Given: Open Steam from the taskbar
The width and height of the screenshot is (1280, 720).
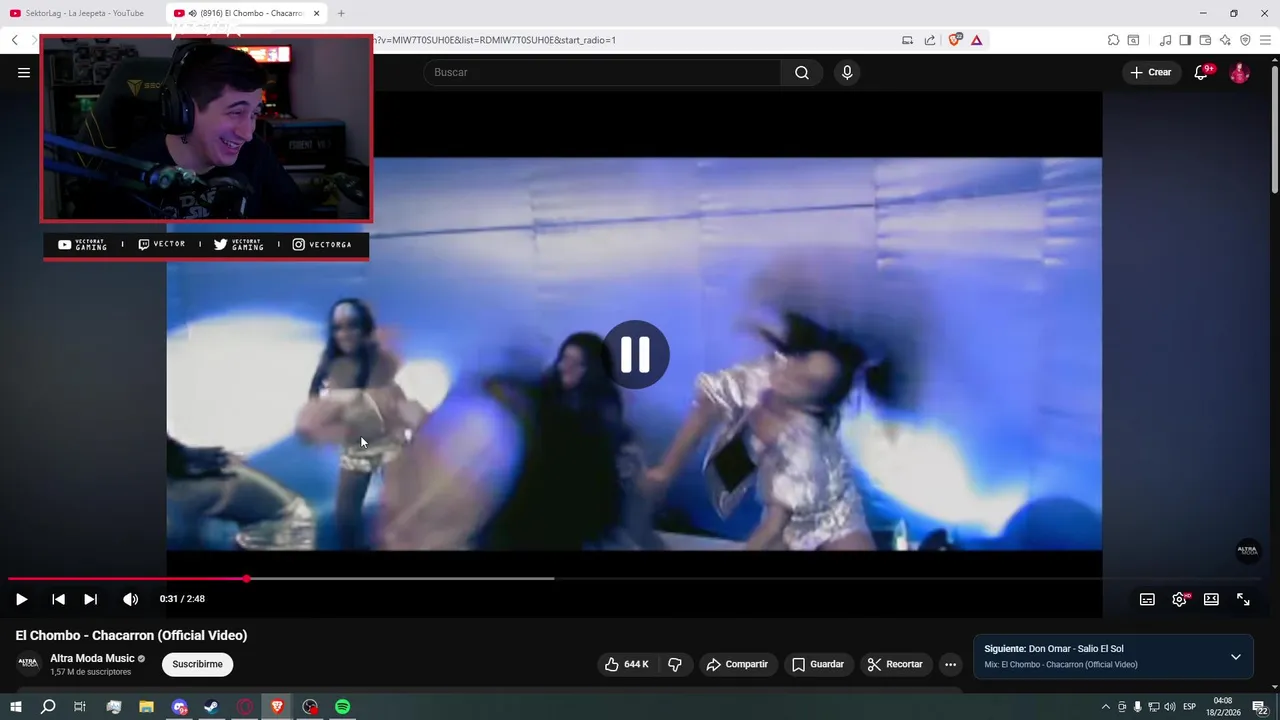Looking at the screenshot, I should pyautogui.click(x=212, y=707).
